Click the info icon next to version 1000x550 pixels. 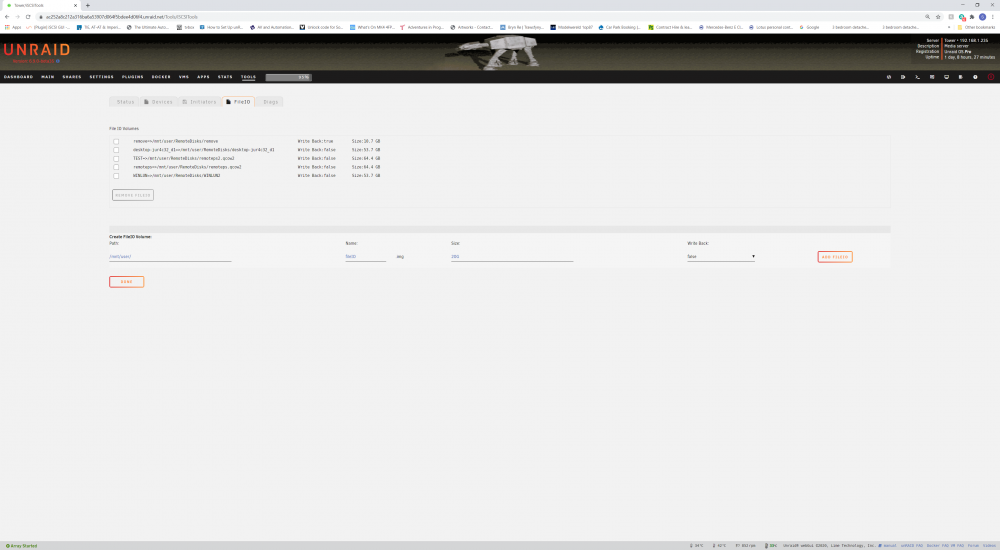(58, 61)
